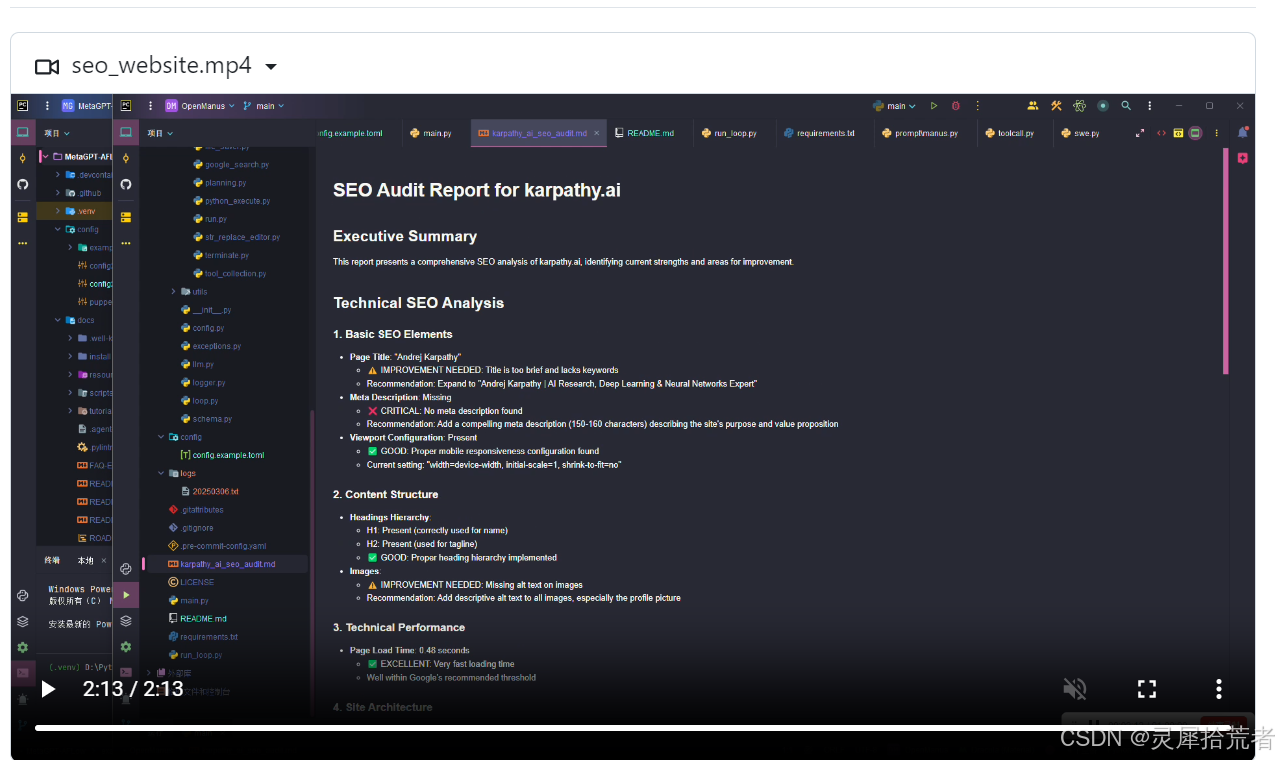Switch to the requirements.txt editor tab
Screen dimensions: 1279x760
click(819, 133)
